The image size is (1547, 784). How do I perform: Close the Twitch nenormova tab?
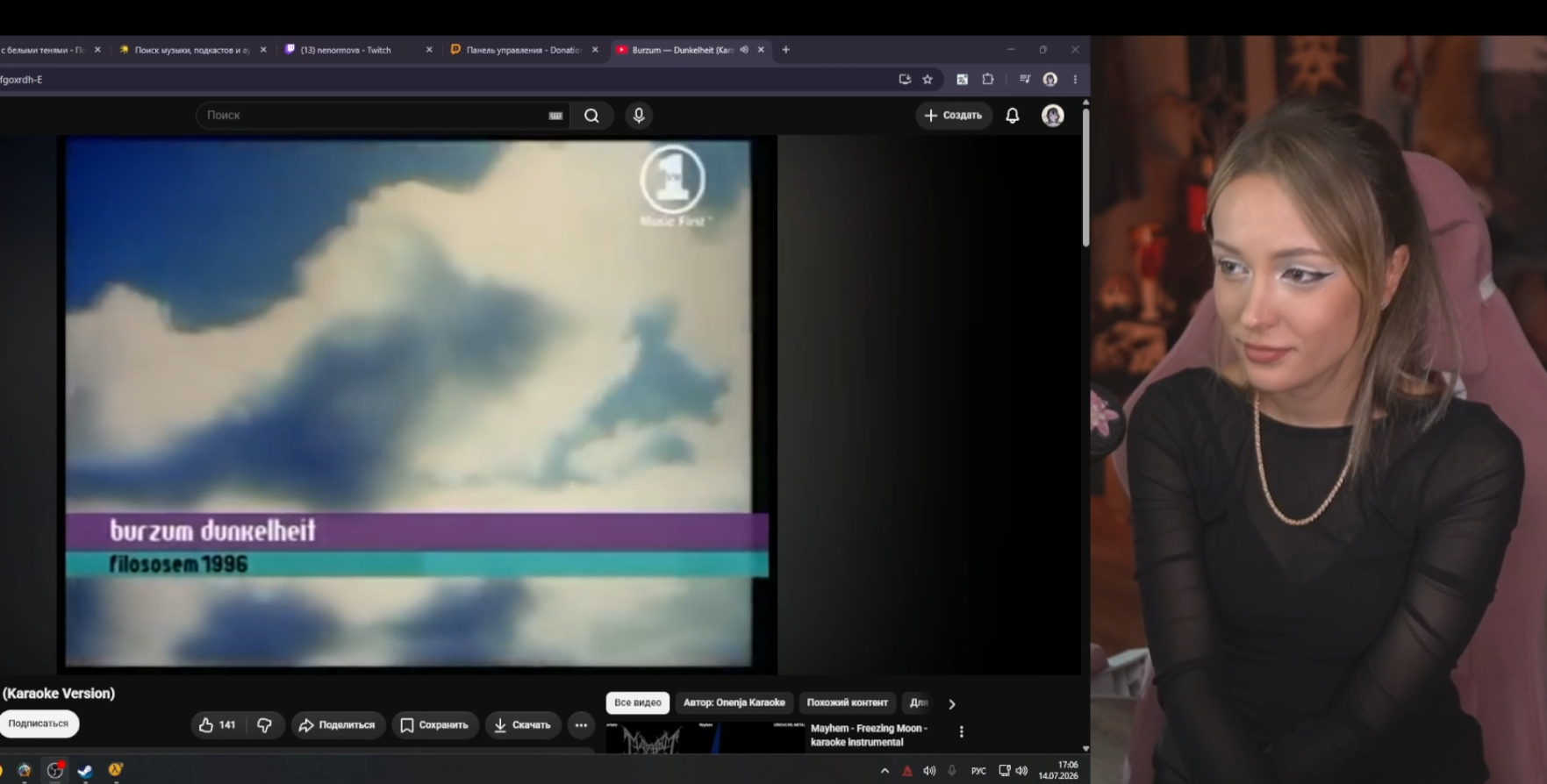[x=429, y=50]
